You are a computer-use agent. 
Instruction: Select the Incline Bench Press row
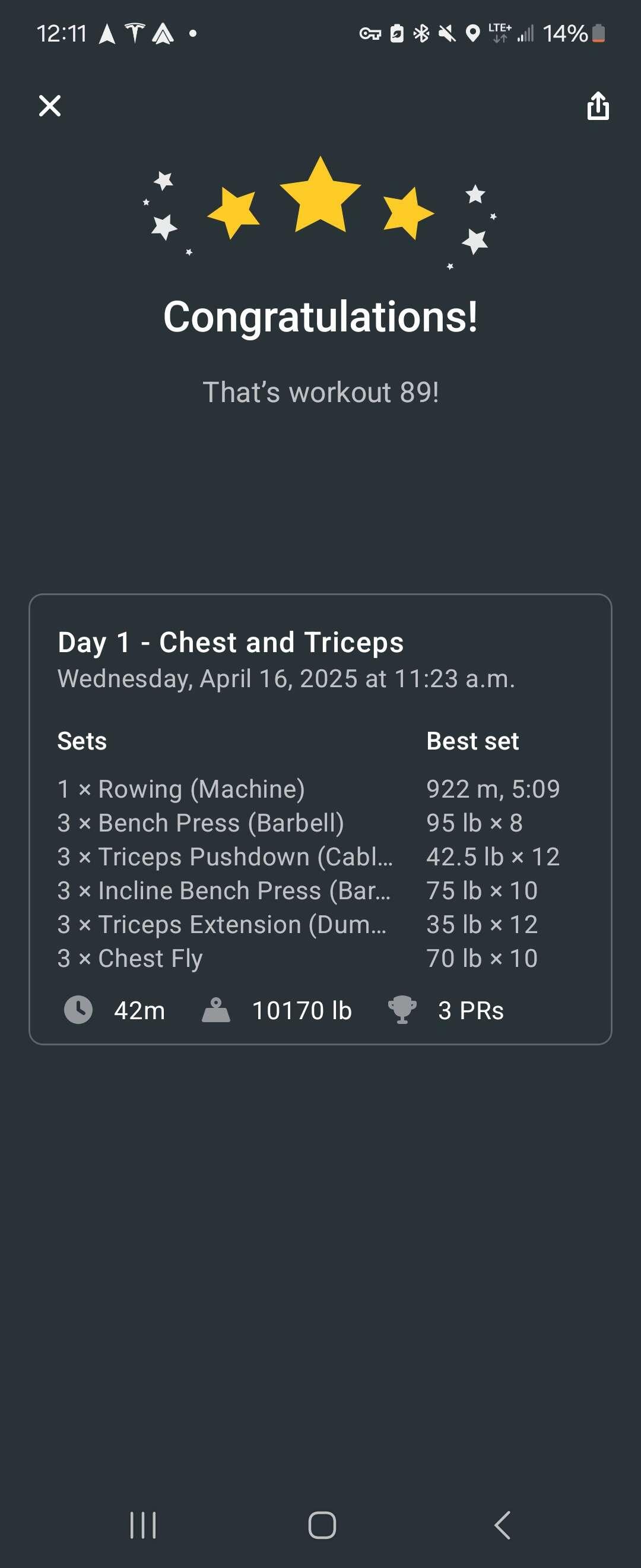pos(309,890)
